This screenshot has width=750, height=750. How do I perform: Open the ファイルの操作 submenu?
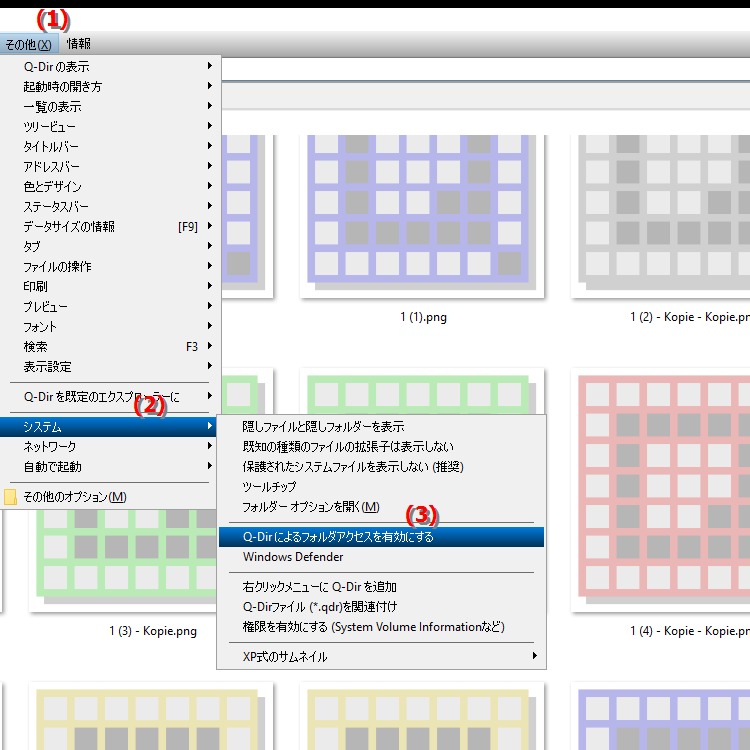click(110, 266)
